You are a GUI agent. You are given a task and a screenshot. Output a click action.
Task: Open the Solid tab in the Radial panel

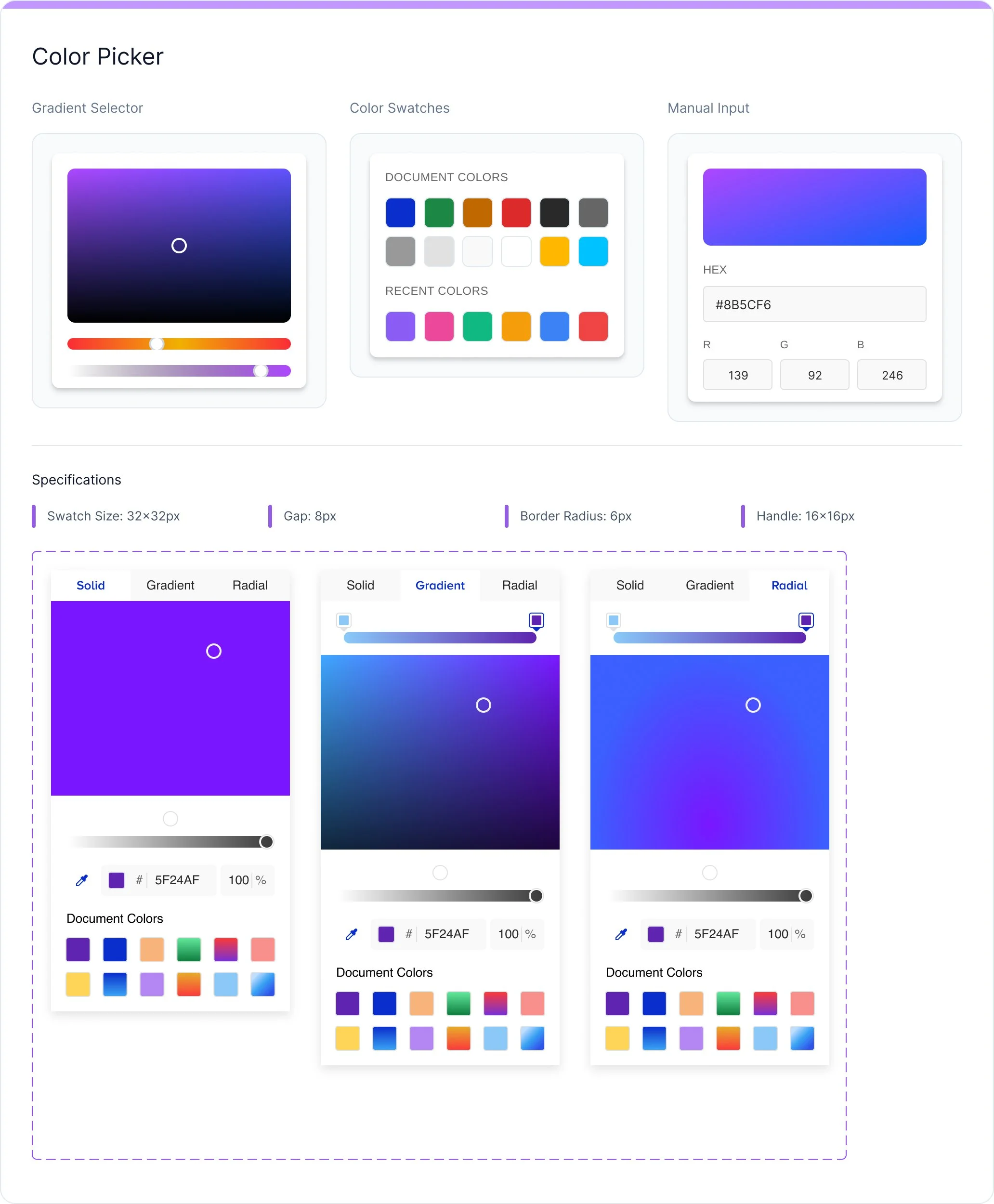coord(630,585)
